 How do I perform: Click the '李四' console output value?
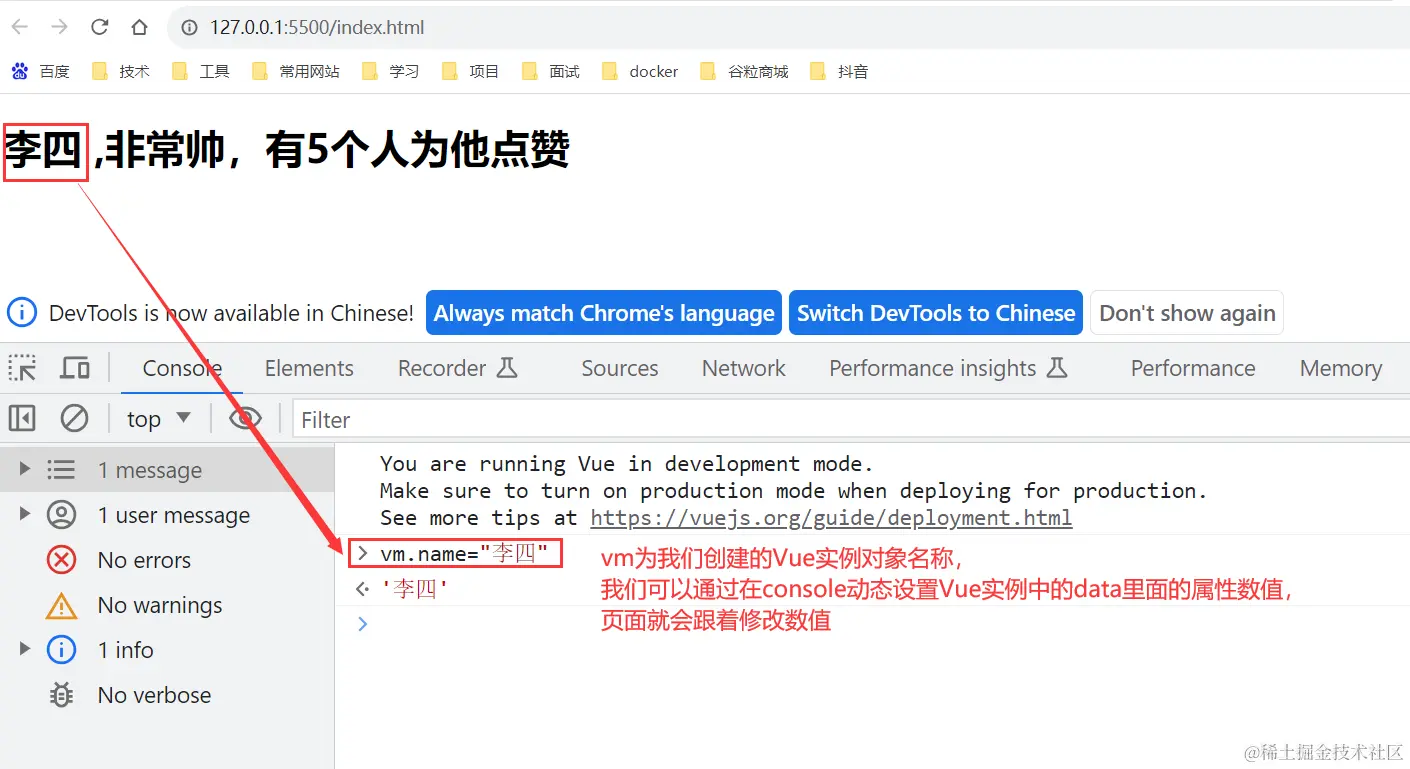414,590
